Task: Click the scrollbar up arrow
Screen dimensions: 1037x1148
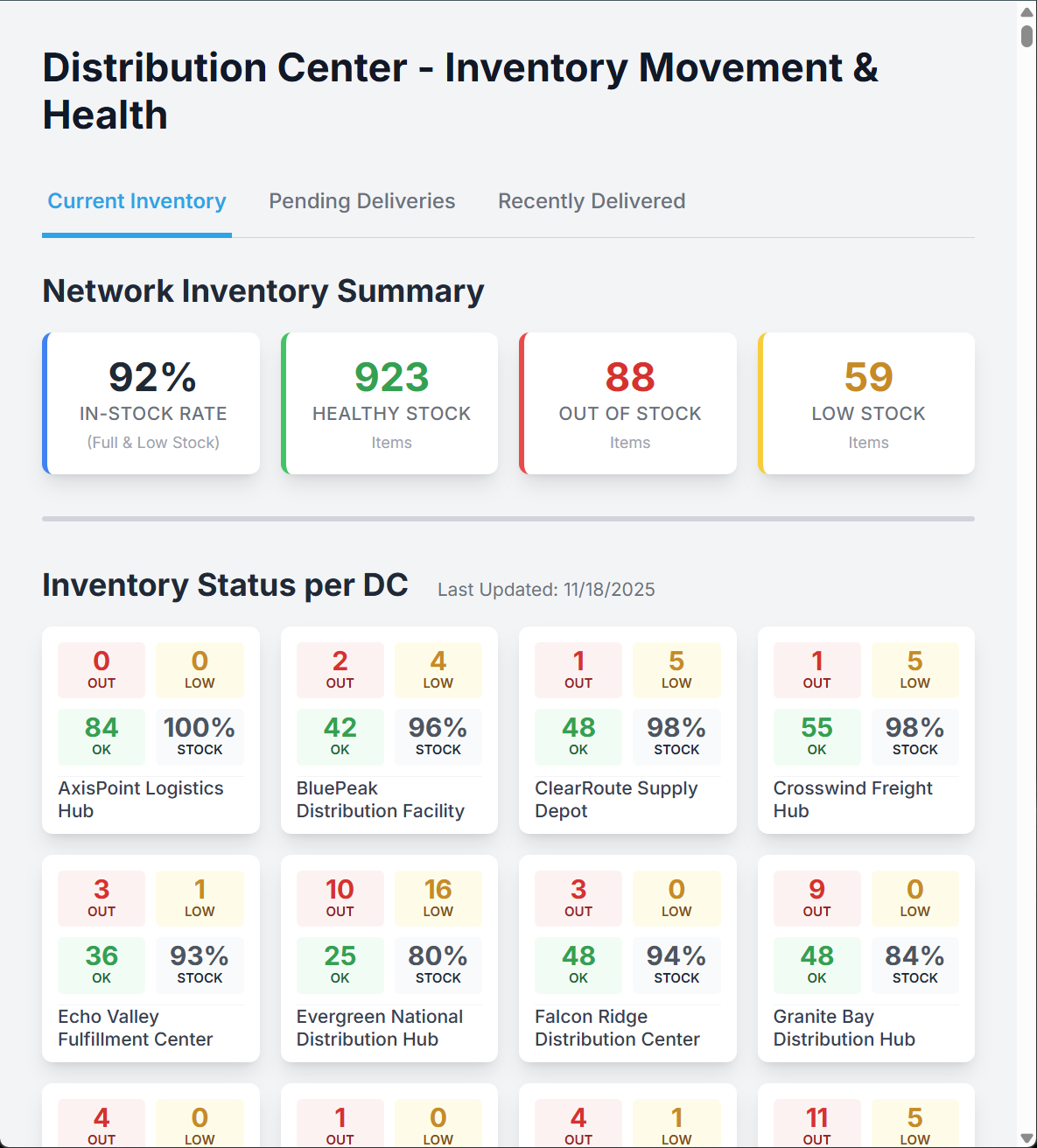Action: pos(1025,11)
